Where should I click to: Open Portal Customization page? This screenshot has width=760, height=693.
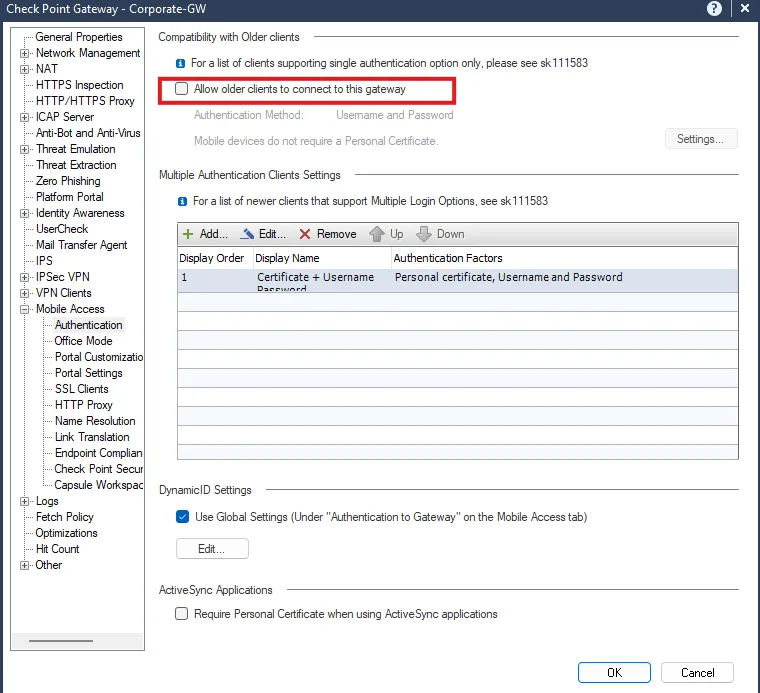[99, 357]
